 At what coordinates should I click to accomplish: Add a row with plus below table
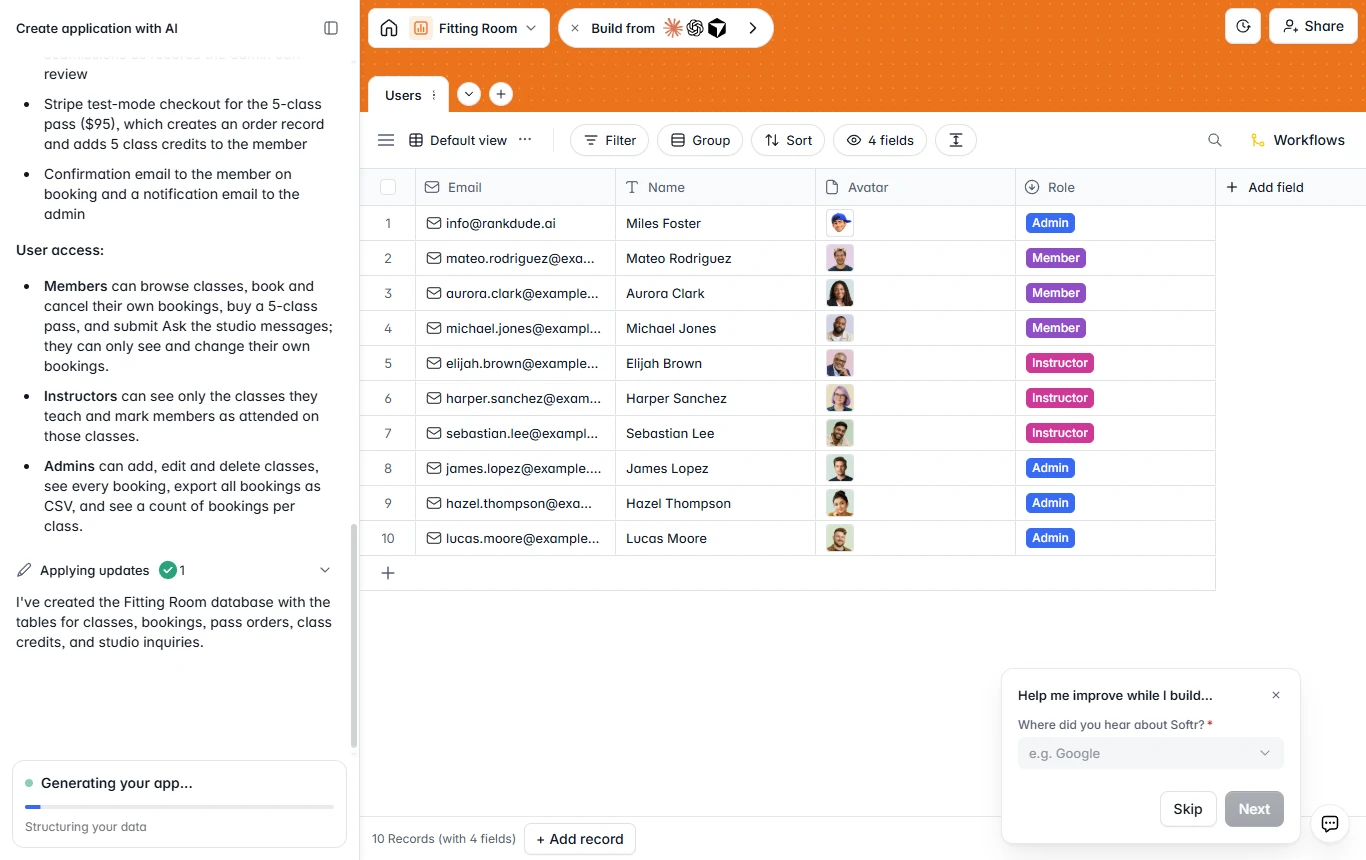click(388, 573)
